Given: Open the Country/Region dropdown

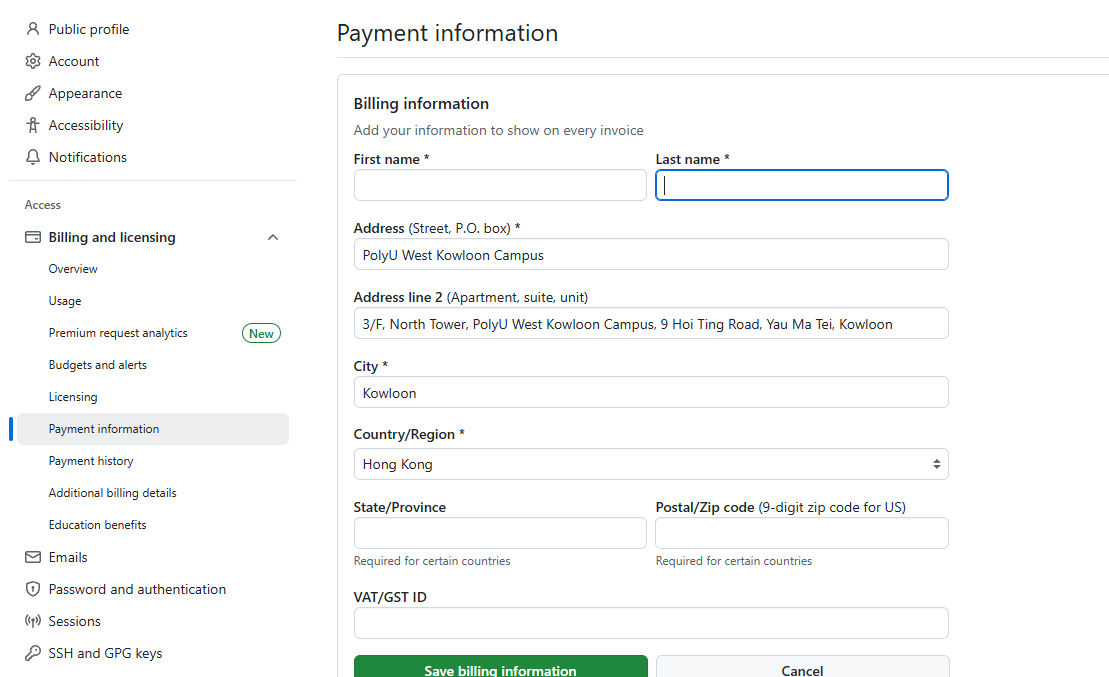Looking at the screenshot, I should tap(650, 464).
